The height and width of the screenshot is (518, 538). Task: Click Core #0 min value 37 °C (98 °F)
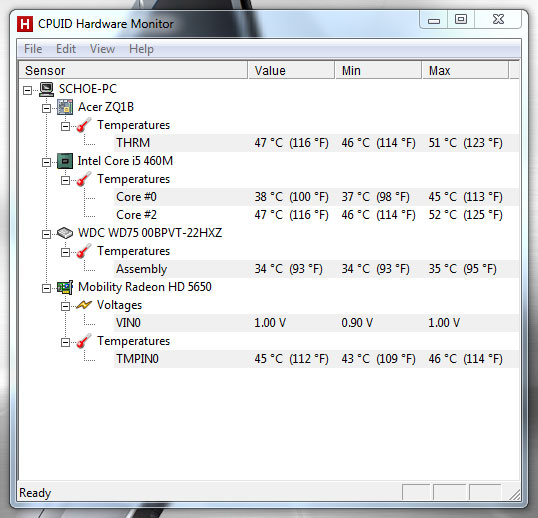coord(375,197)
